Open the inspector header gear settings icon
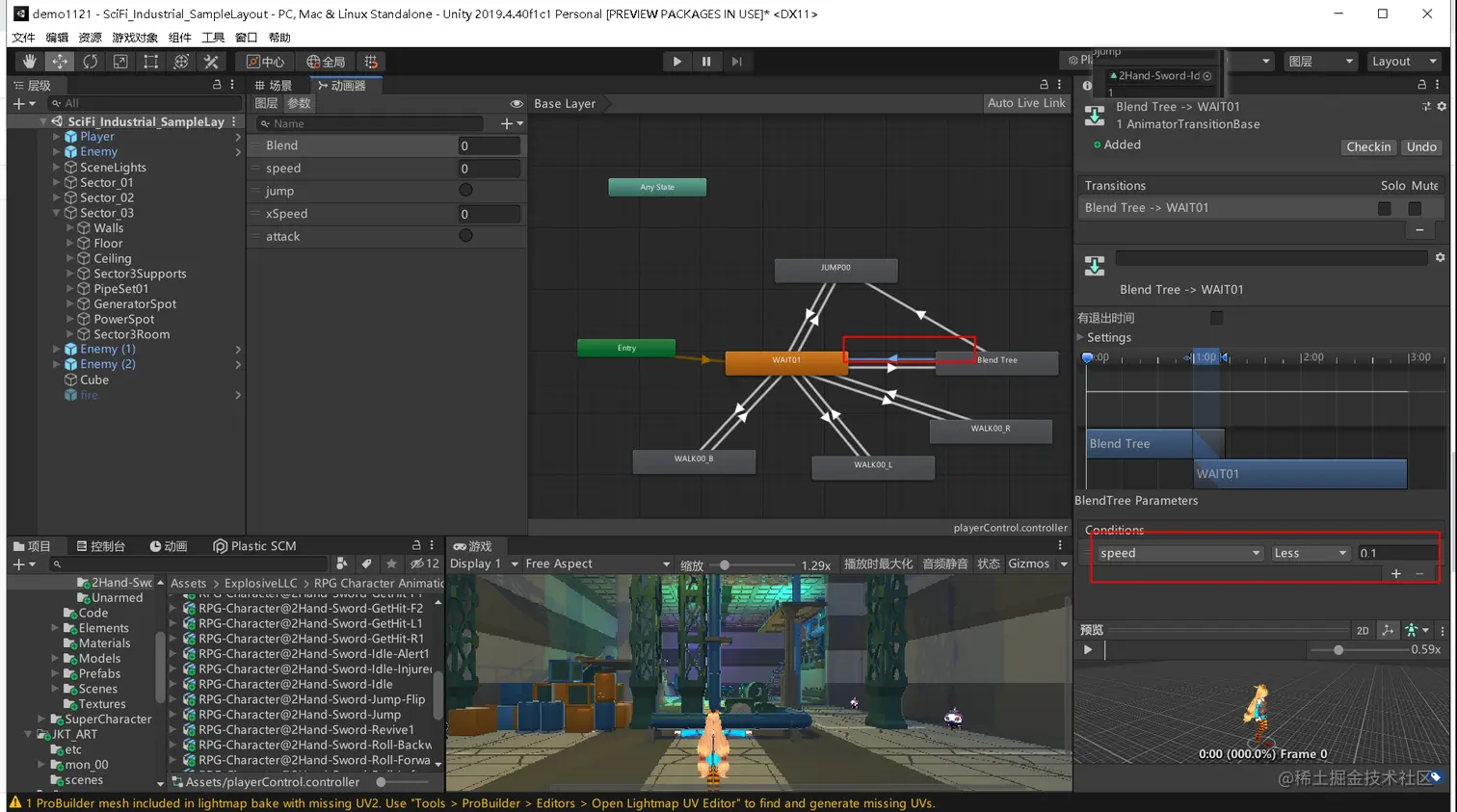 point(1442,106)
